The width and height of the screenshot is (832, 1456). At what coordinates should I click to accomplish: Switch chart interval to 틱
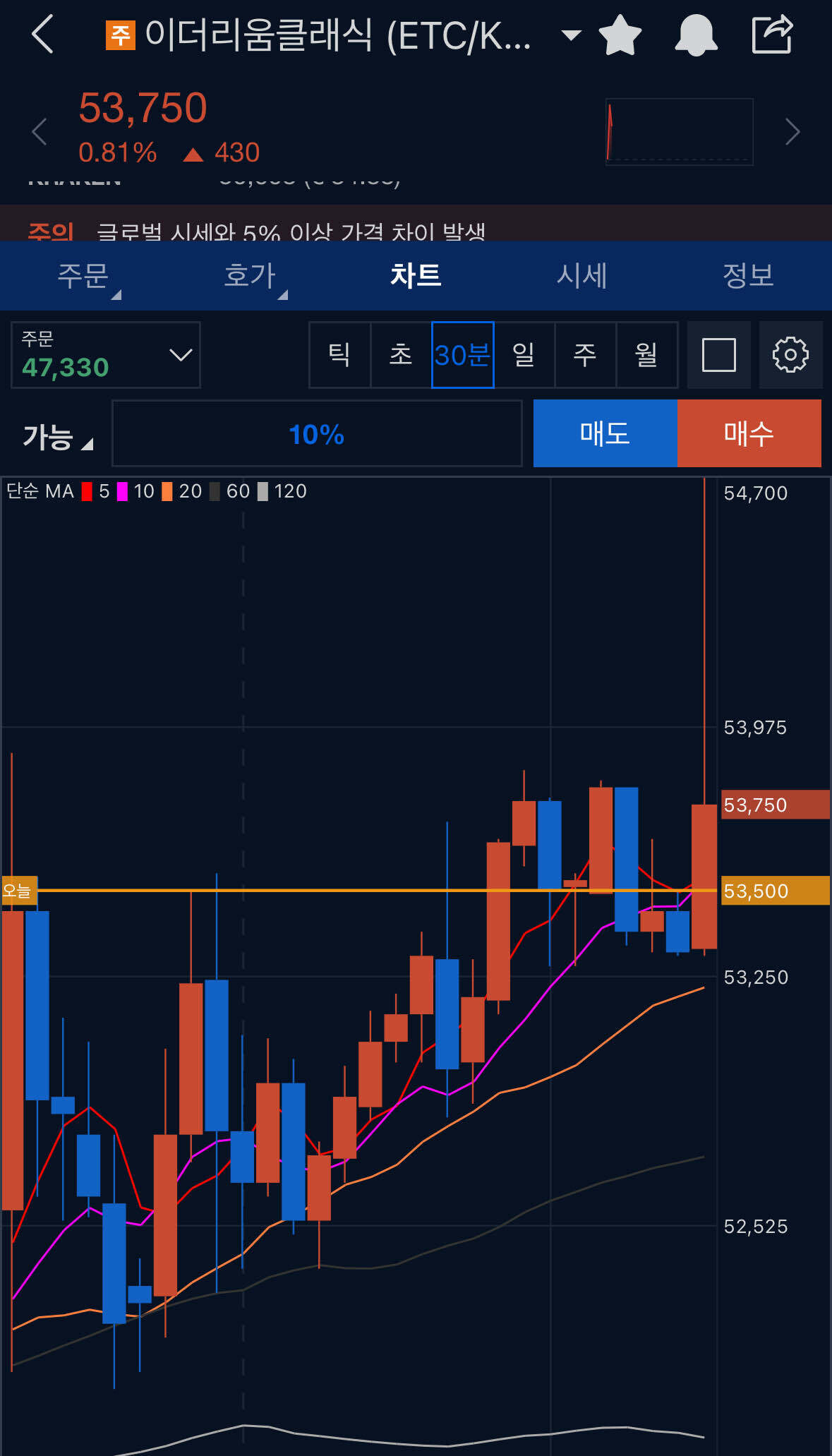point(339,355)
